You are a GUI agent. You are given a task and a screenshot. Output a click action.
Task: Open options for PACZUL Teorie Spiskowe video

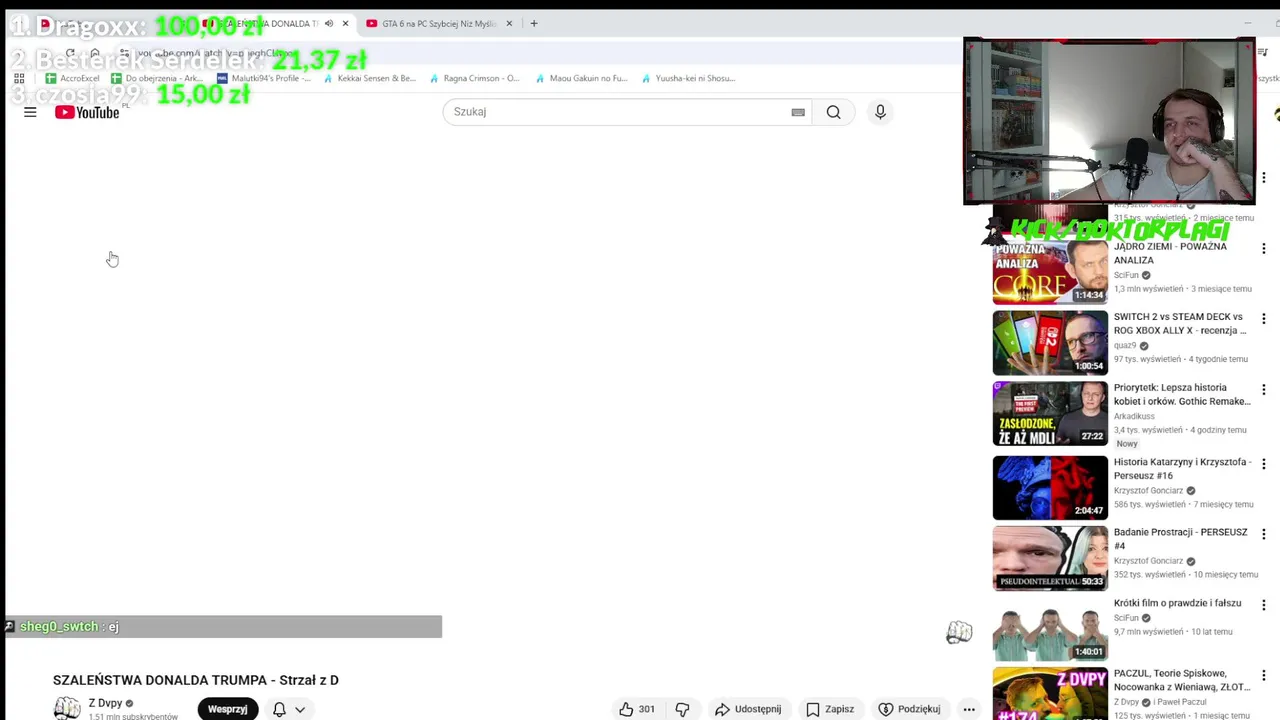coord(1263,675)
